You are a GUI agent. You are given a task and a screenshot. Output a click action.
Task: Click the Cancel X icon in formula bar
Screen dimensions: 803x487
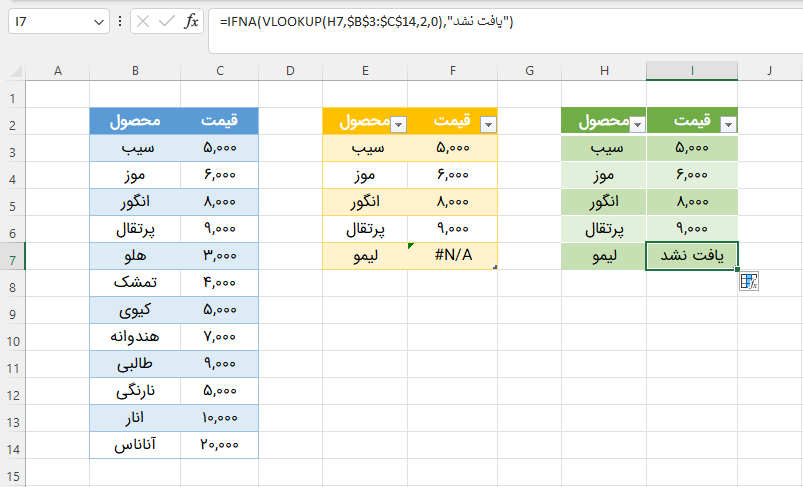(x=144, y=21)
